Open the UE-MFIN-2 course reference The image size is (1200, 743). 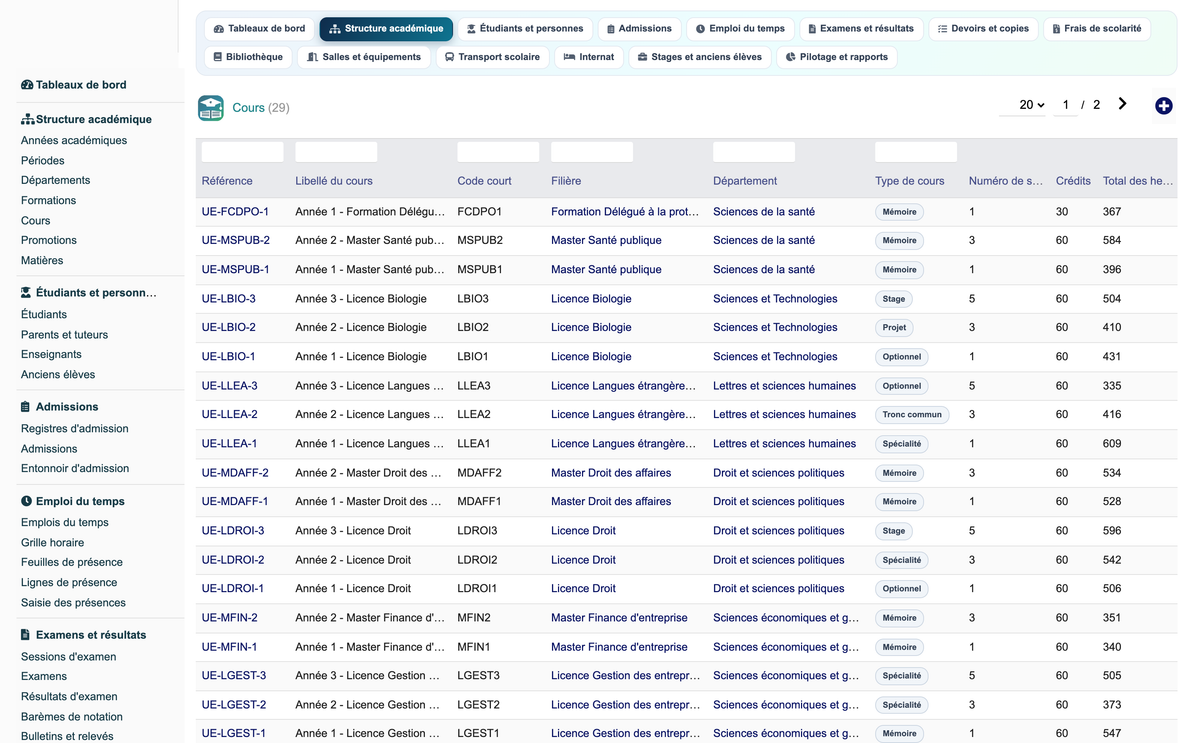coord(229,618)
